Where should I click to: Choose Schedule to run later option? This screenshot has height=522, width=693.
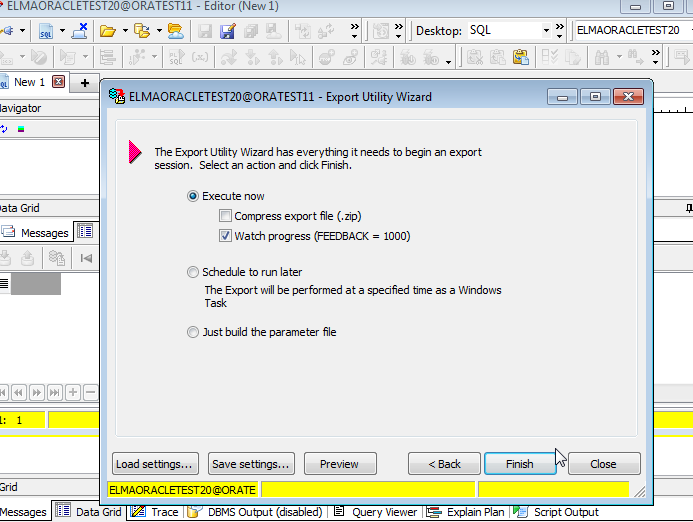coord(193,272)
